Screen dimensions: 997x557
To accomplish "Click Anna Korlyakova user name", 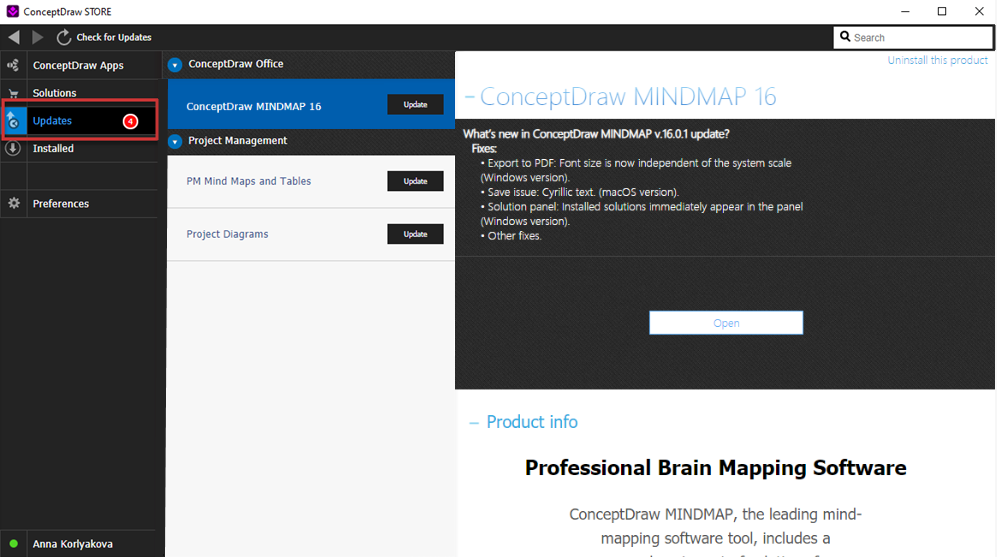I will tap(72, 544).
